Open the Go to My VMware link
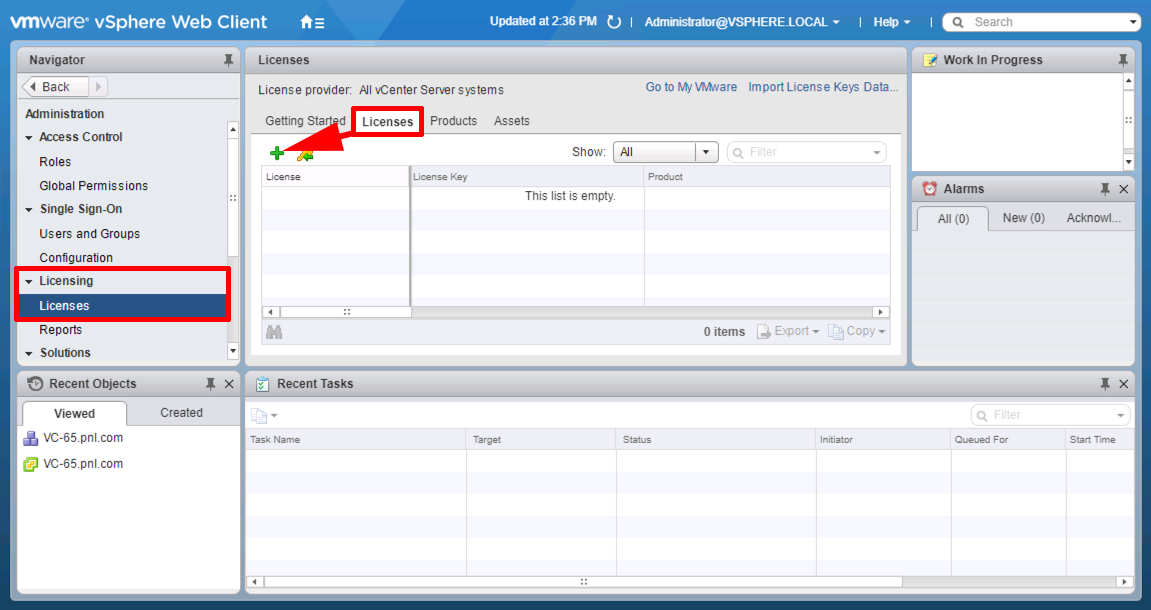Screen dimensions: 1151x610 691,87
